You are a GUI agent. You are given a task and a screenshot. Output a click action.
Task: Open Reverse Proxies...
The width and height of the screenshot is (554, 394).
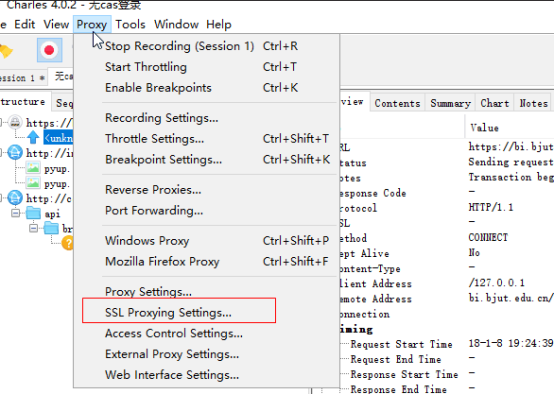point(206,190)
